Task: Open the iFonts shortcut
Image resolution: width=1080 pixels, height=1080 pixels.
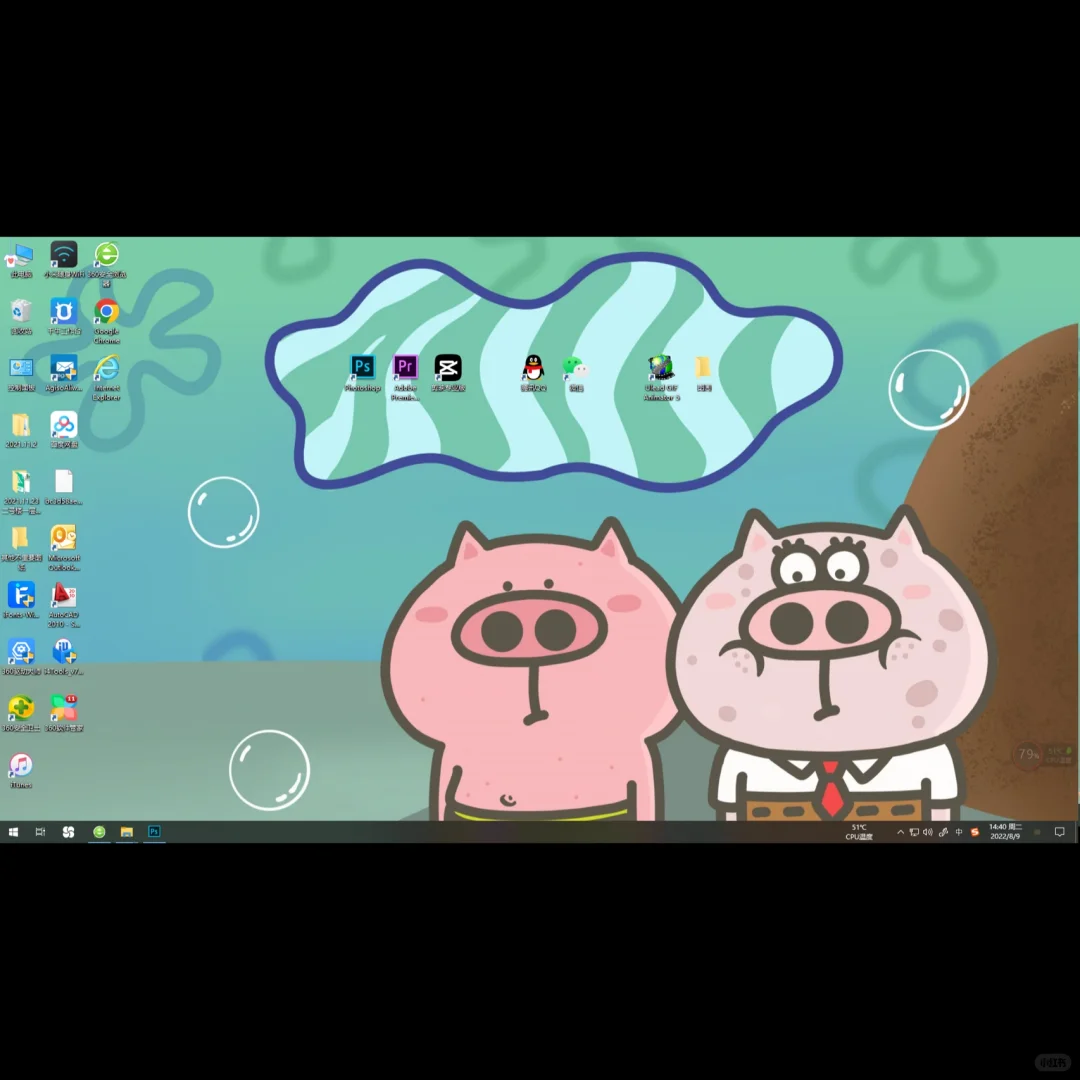Action: 21,601
